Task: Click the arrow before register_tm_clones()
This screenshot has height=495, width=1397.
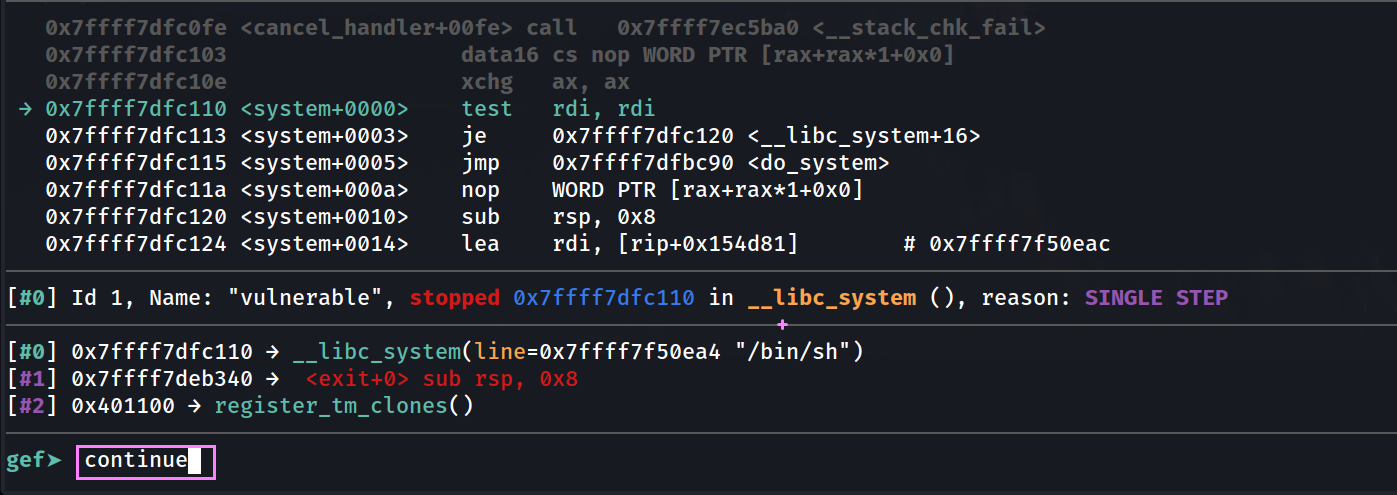Action: click(x=197, y=407)
